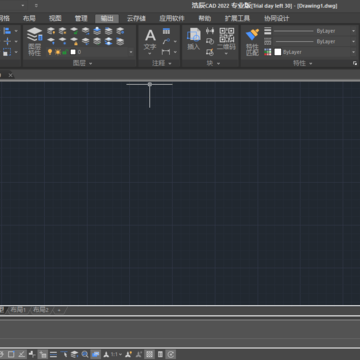Viewport: 360px width, 360px height.
Task: Click the lineweight icon in 特性 panel
Action: (268, 31)
